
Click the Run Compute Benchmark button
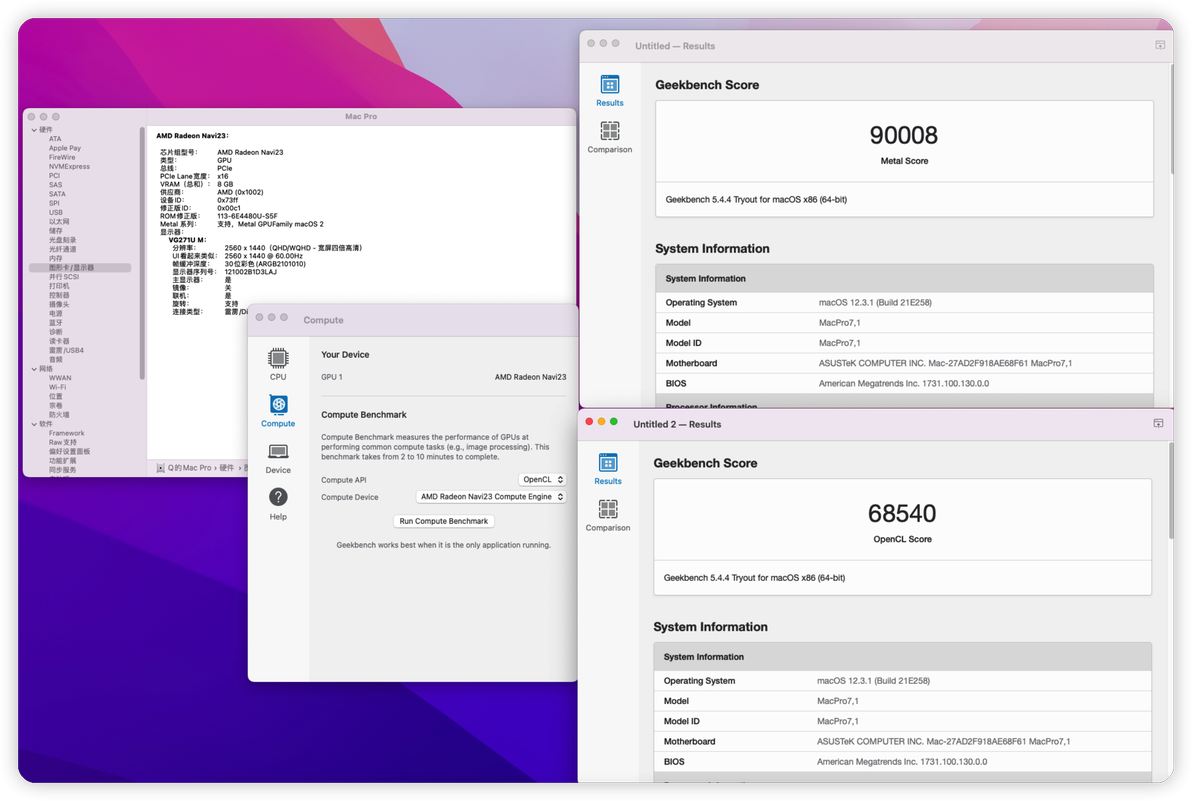(x=444, y=521)
